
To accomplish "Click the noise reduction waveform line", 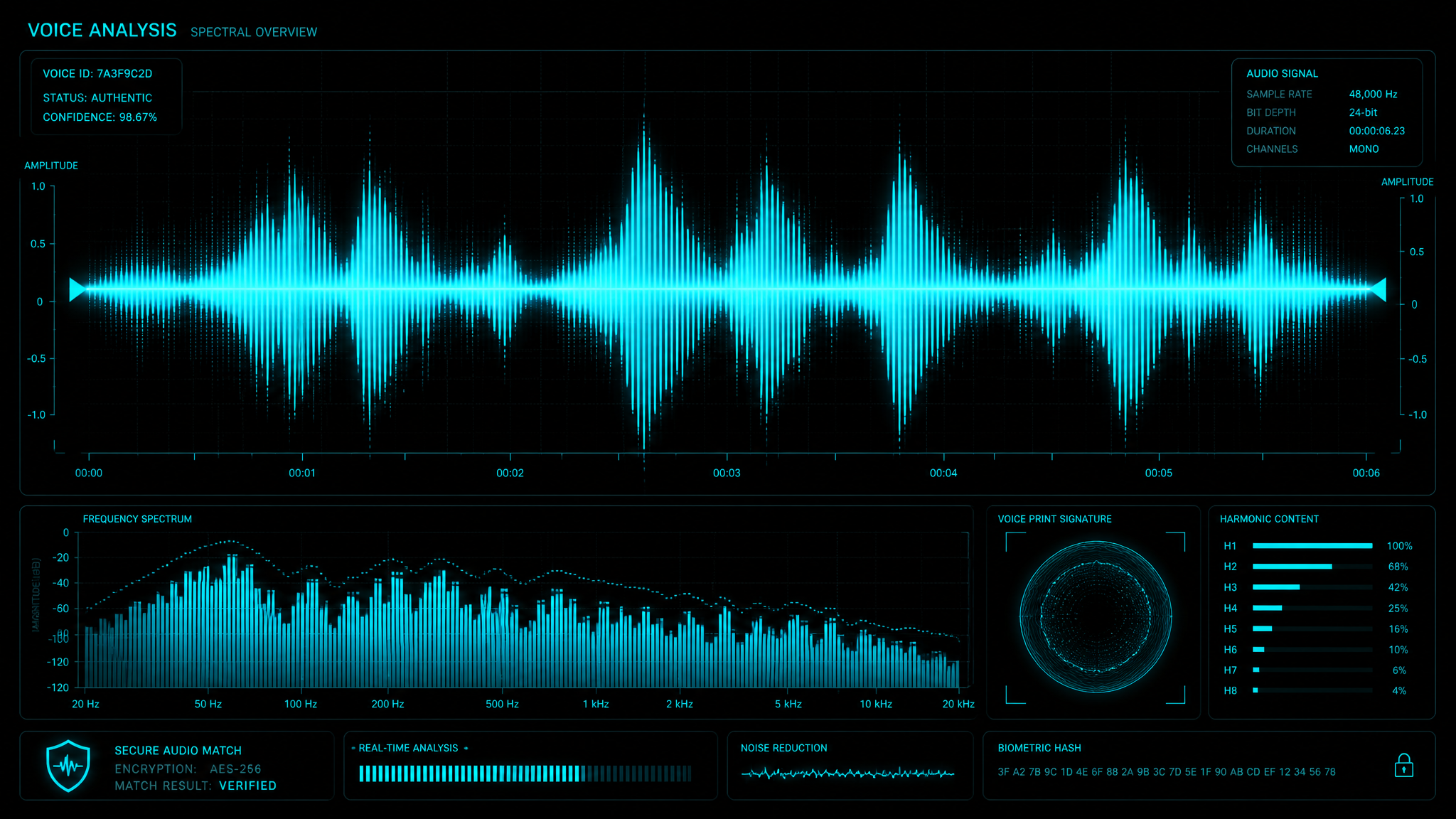I will click(847, 773).
